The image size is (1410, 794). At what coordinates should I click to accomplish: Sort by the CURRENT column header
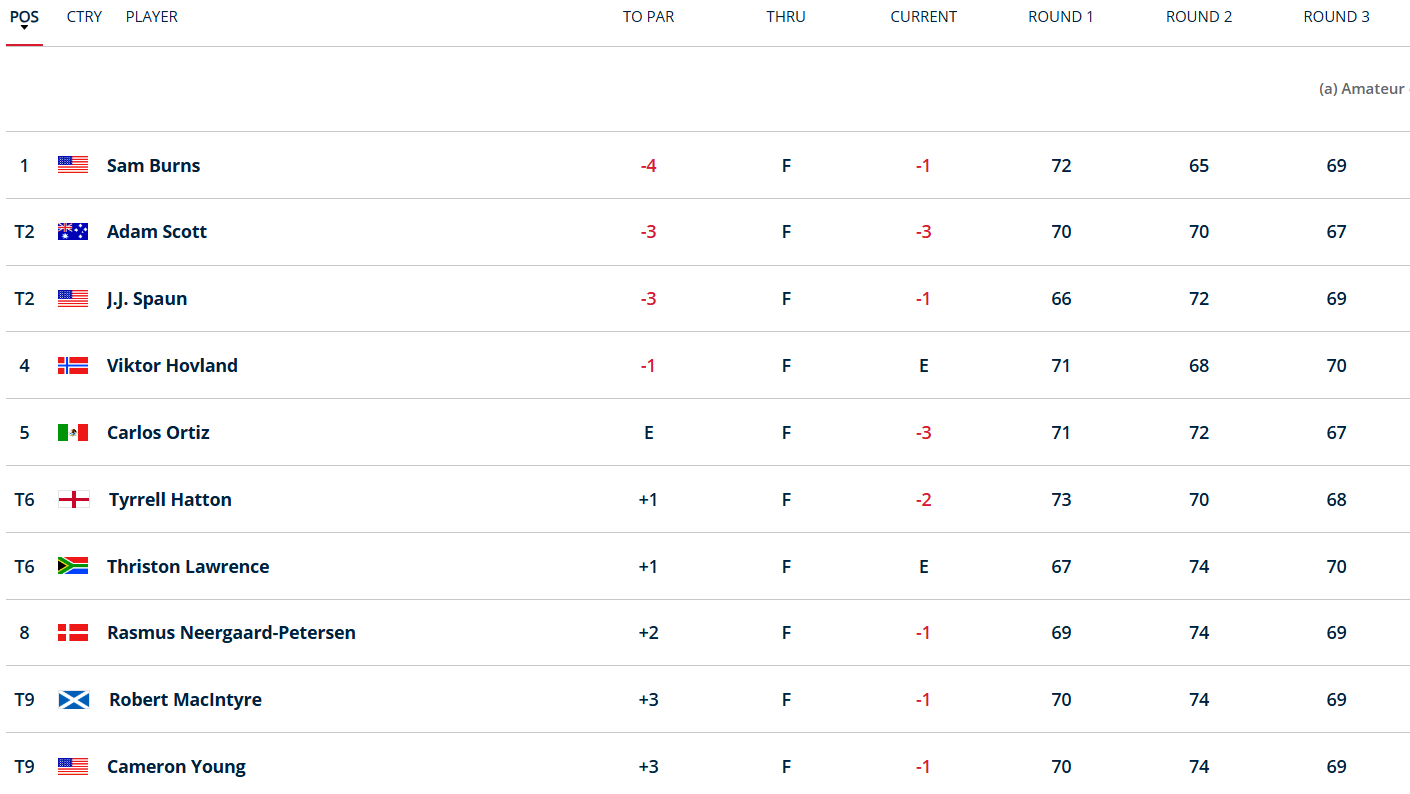tap(923, 17)
